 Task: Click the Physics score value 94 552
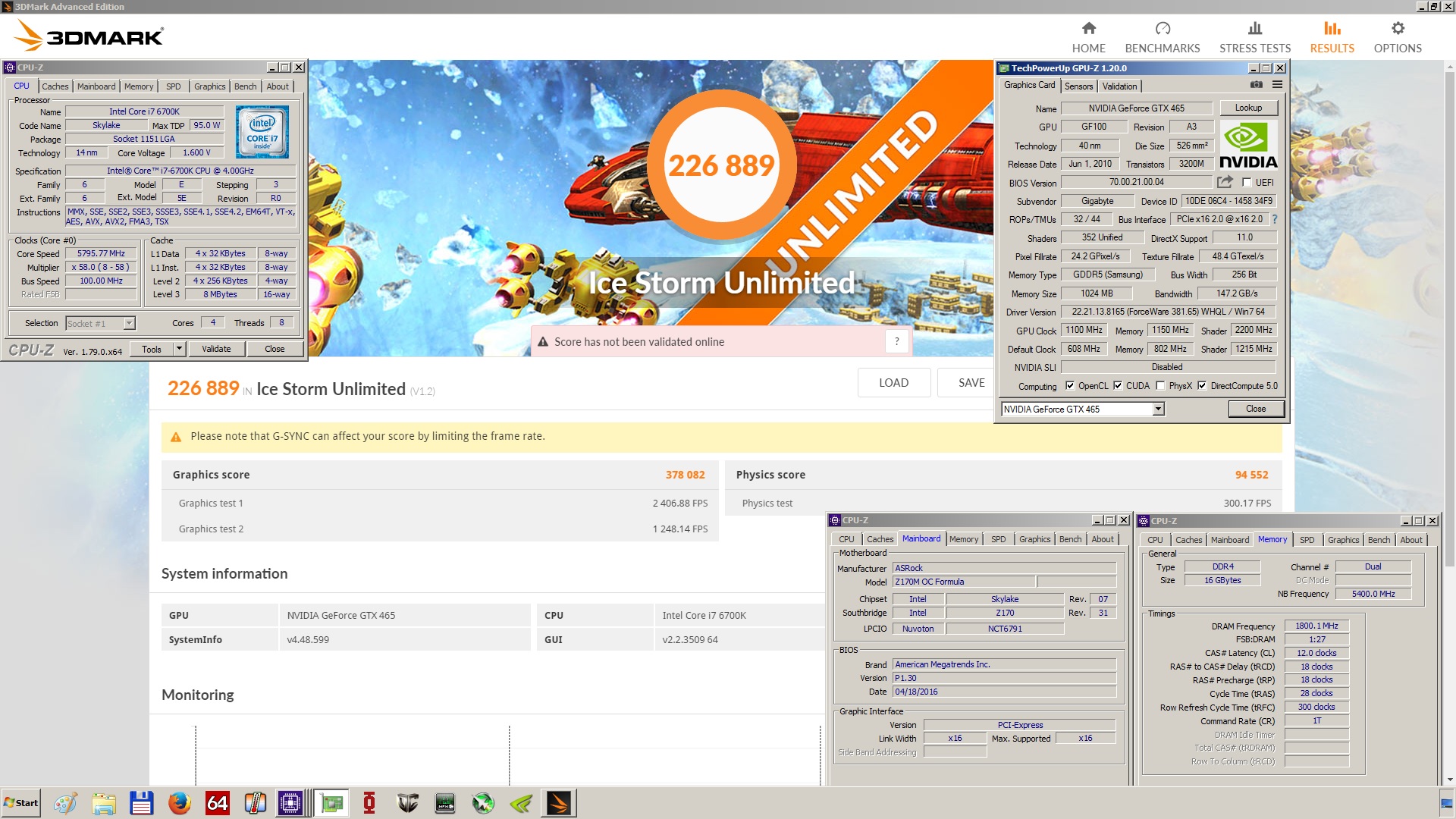click(1251, 475)
